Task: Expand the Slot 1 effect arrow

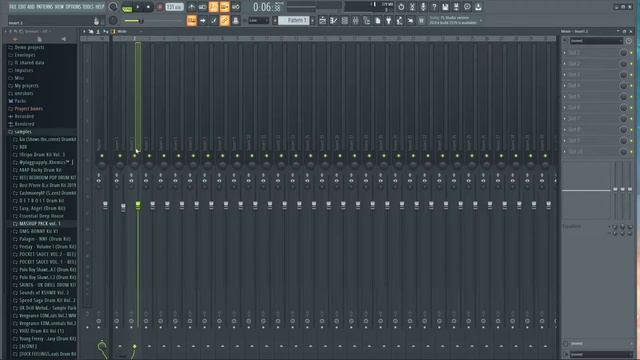Action: point(565,53)
